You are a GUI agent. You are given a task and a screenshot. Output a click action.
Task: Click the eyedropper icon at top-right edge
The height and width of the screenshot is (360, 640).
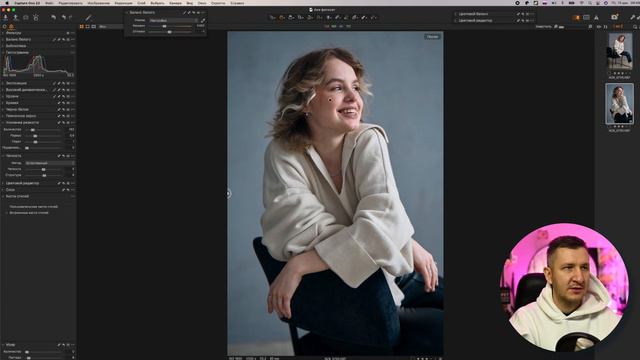click(x=633, y=18)
